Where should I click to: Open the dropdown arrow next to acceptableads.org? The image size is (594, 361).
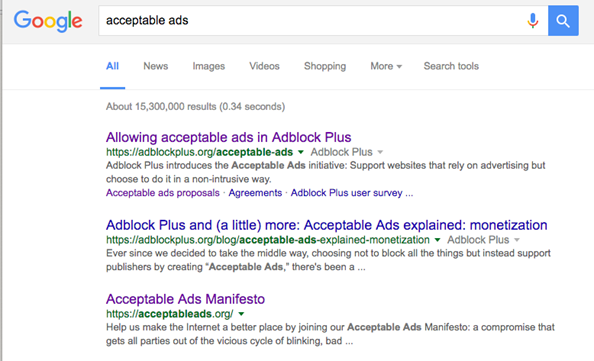(x=241, y=314)
